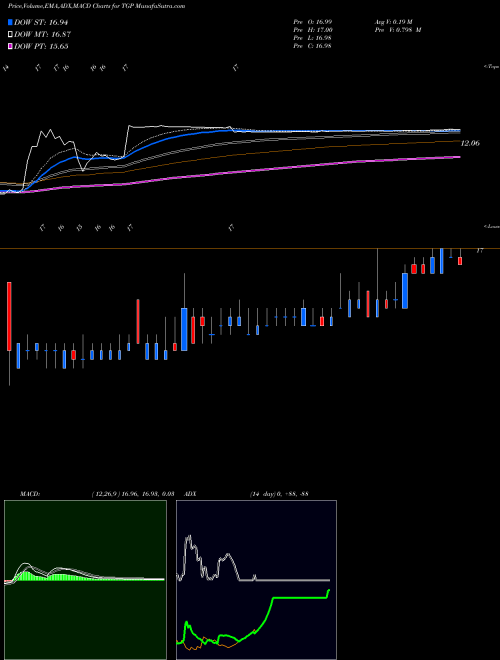The image size is (500, 660).
Task: Click the MACD (12,26,9) parameters text
Action: click(133, 494)
